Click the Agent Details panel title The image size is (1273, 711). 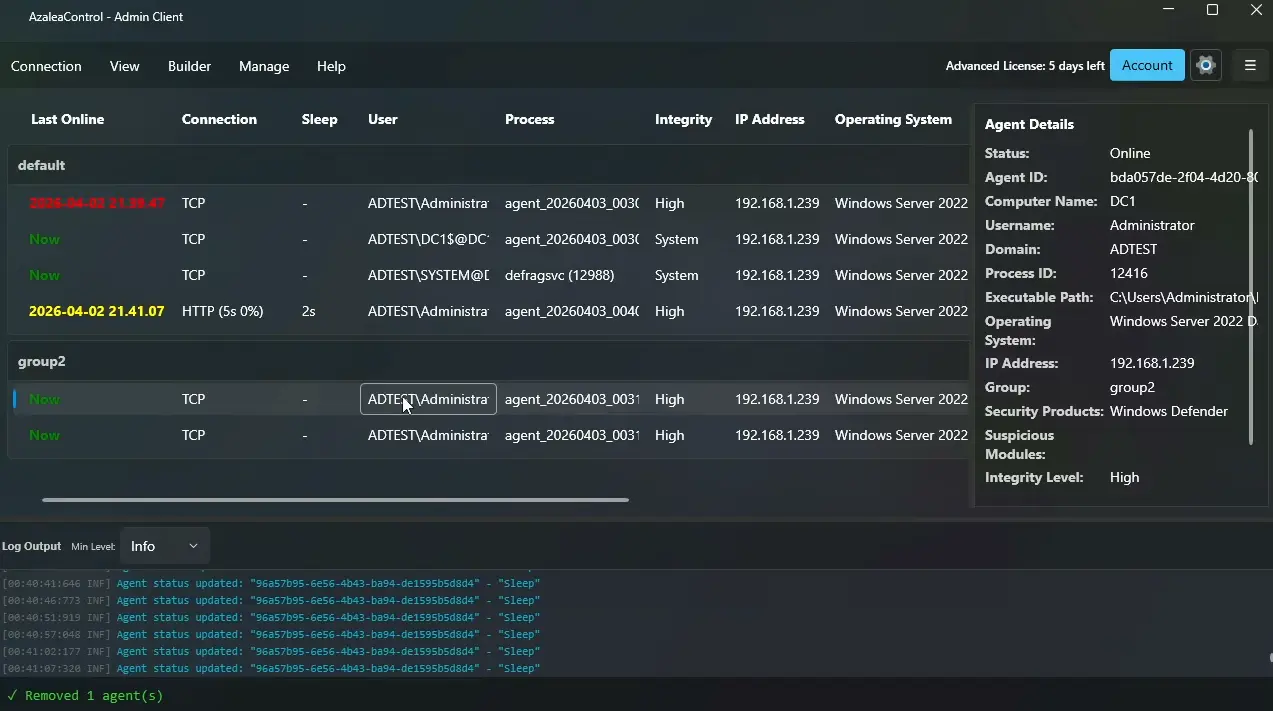(1029, 124)
